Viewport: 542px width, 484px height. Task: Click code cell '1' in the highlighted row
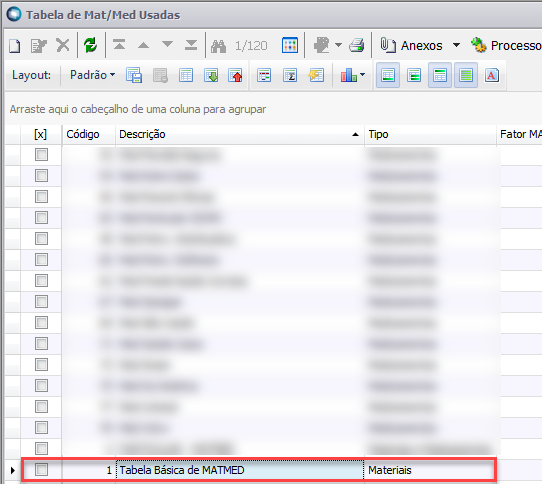click(x=89, y=470)
